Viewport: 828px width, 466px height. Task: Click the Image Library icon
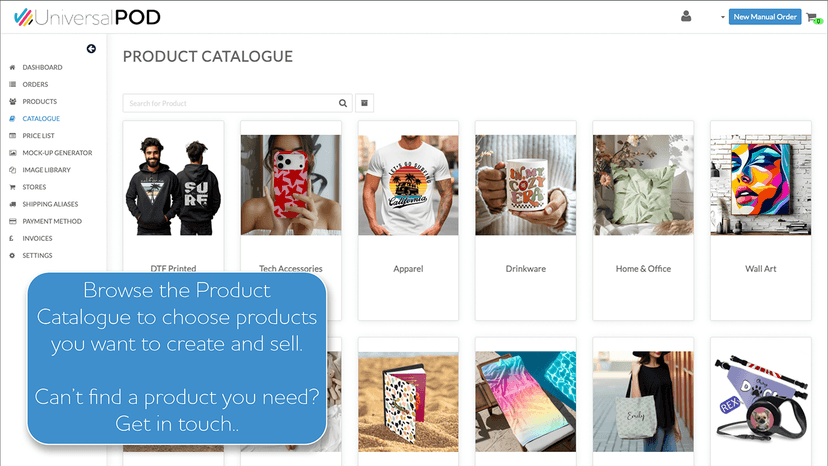point(12,170)
